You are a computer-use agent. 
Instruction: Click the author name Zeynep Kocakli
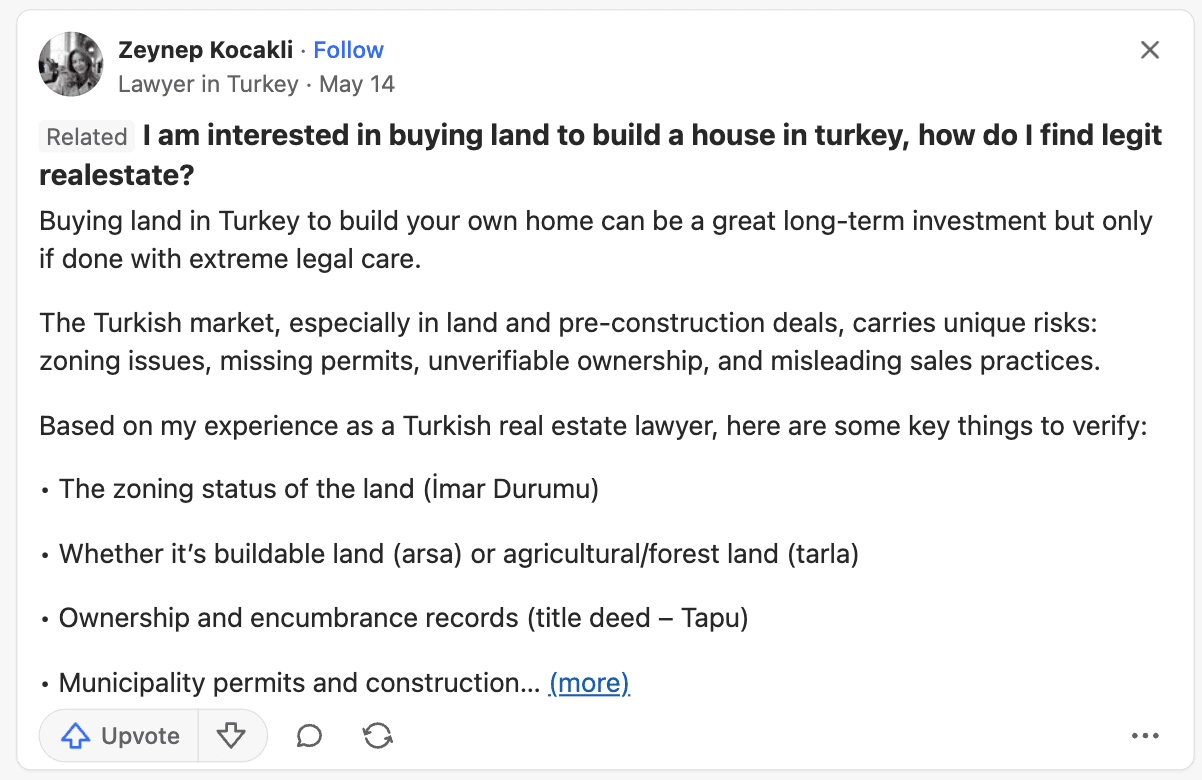(x=205, y=50)
